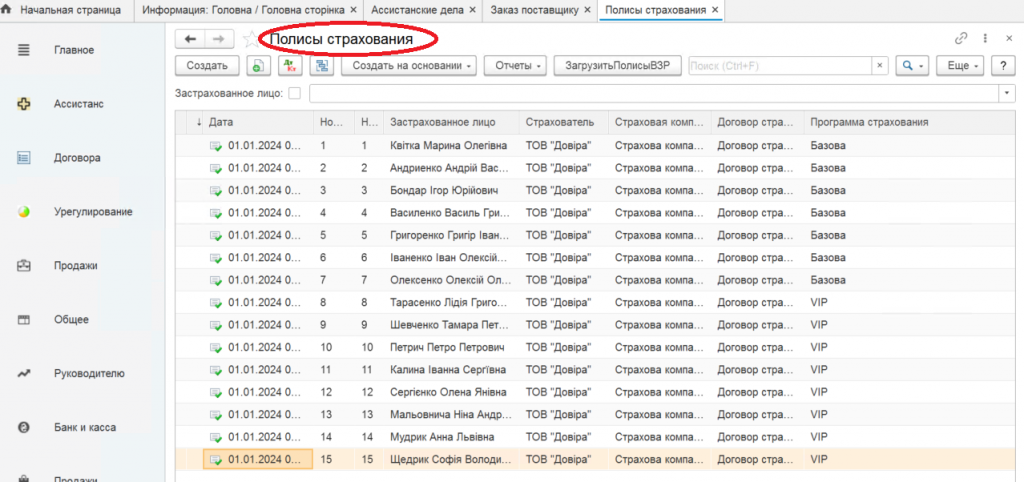This screenshot has width=1024, height=482.
Task: Open the Ассистанс section in sidebar
Action: (79, 103)
